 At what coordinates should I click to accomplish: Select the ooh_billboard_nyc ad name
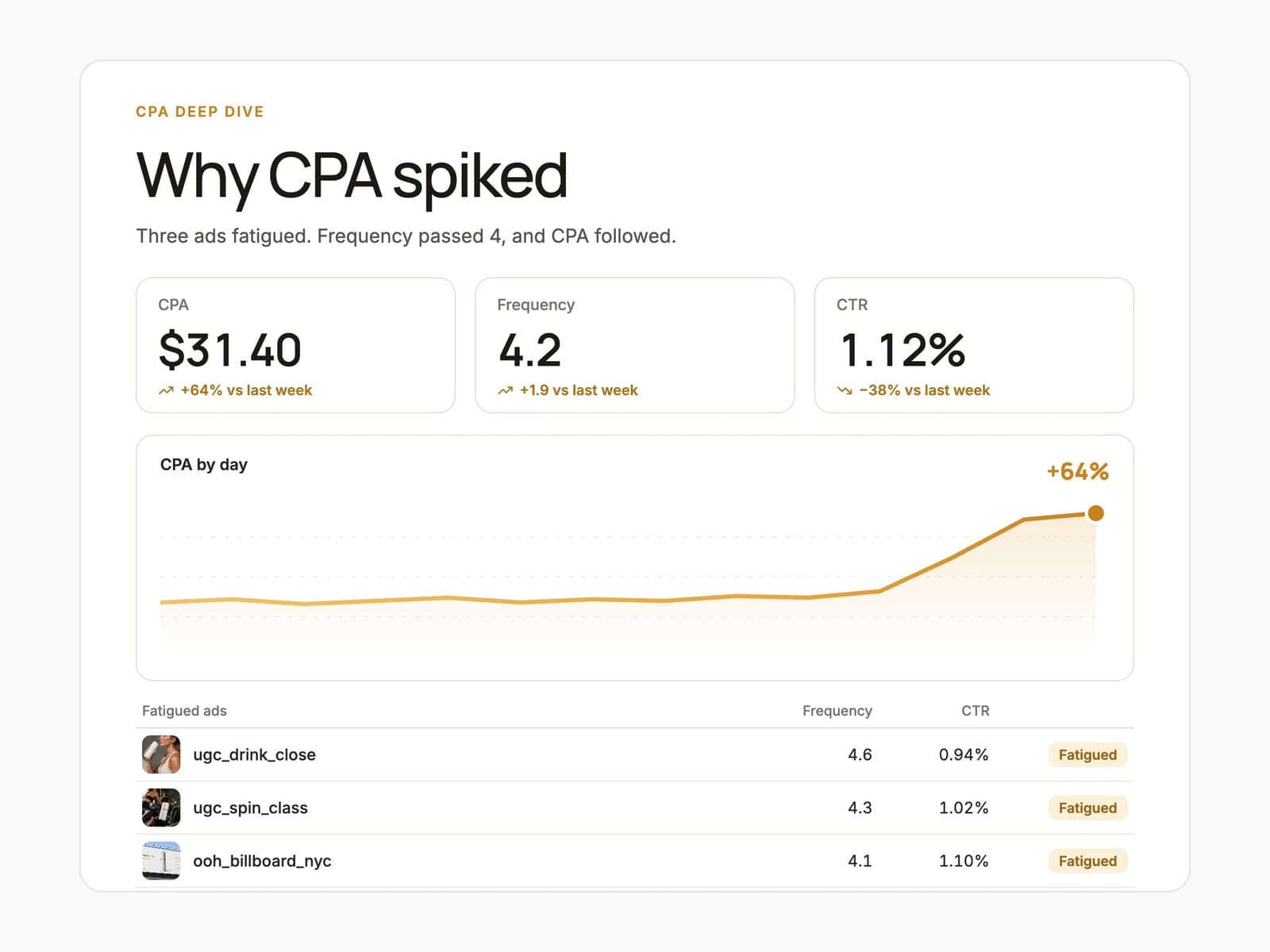tap(262, 861)
